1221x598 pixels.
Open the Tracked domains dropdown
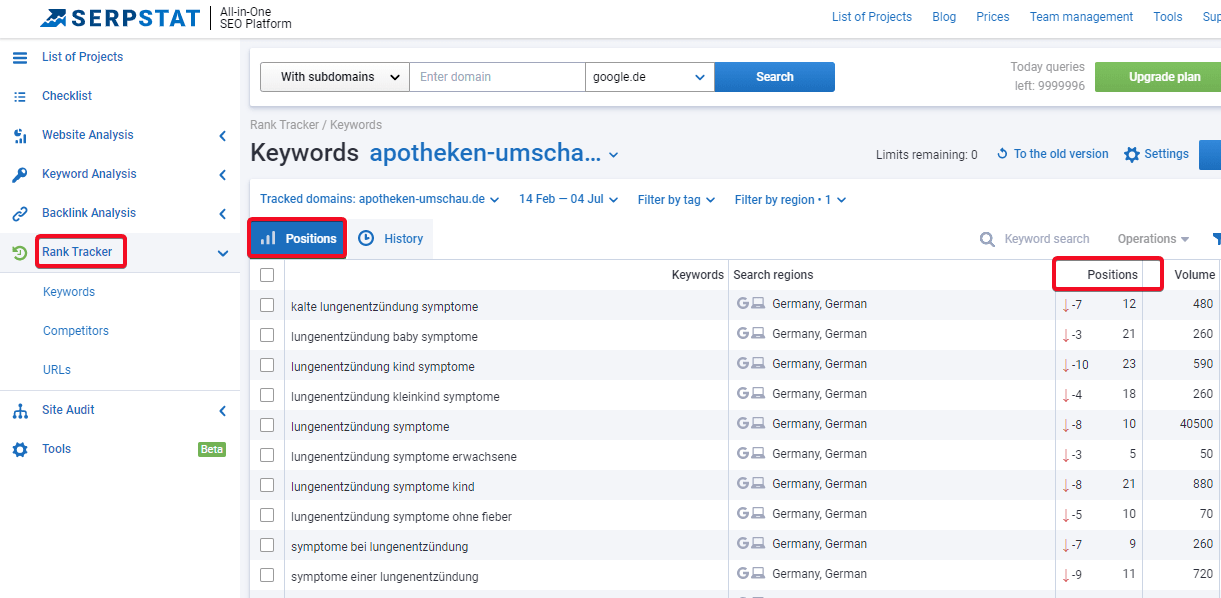(x=380, y=199)
